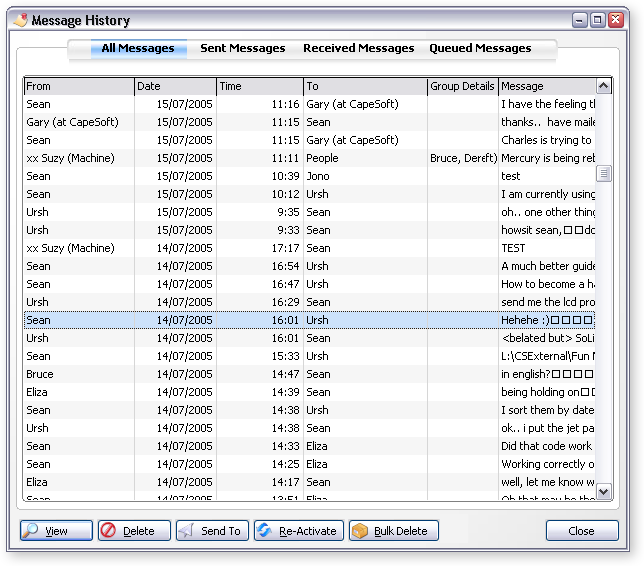The width and height of the screenshot is (644, 566).
Task: Click the blue arrows Re-Activate icon
Action: (x=265, y=531)
